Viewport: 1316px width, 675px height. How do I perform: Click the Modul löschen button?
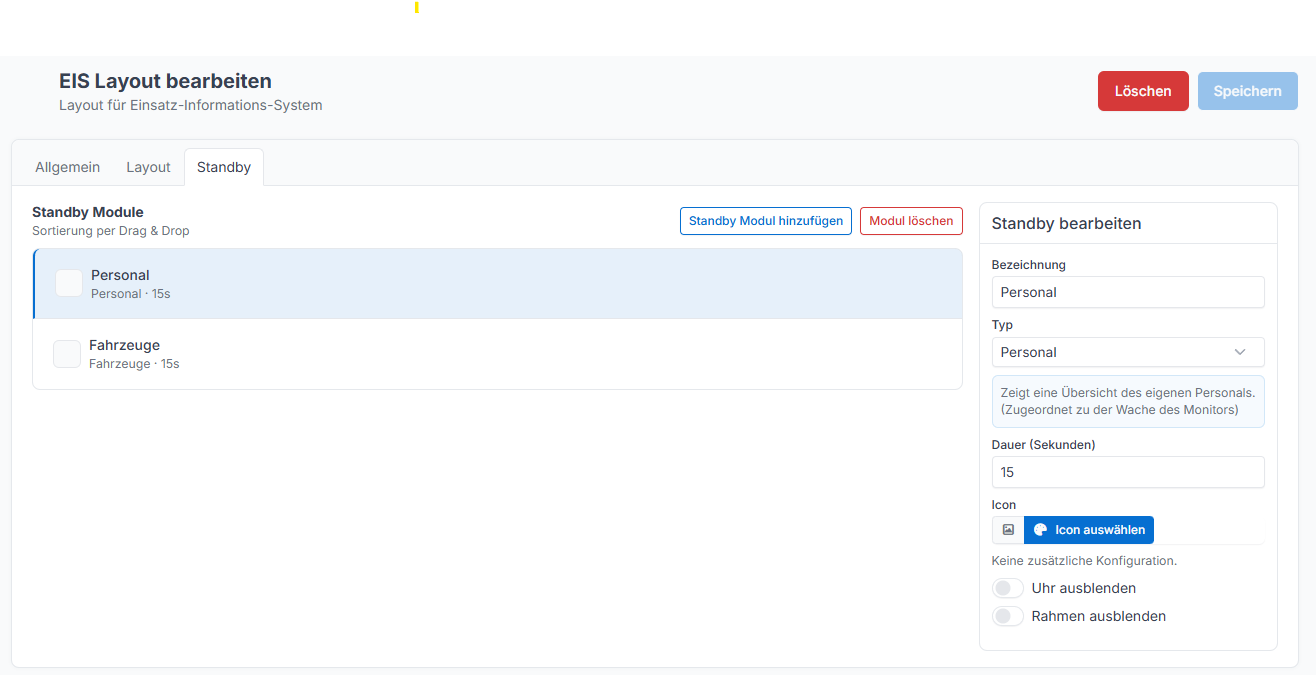(x=911, y=221)
